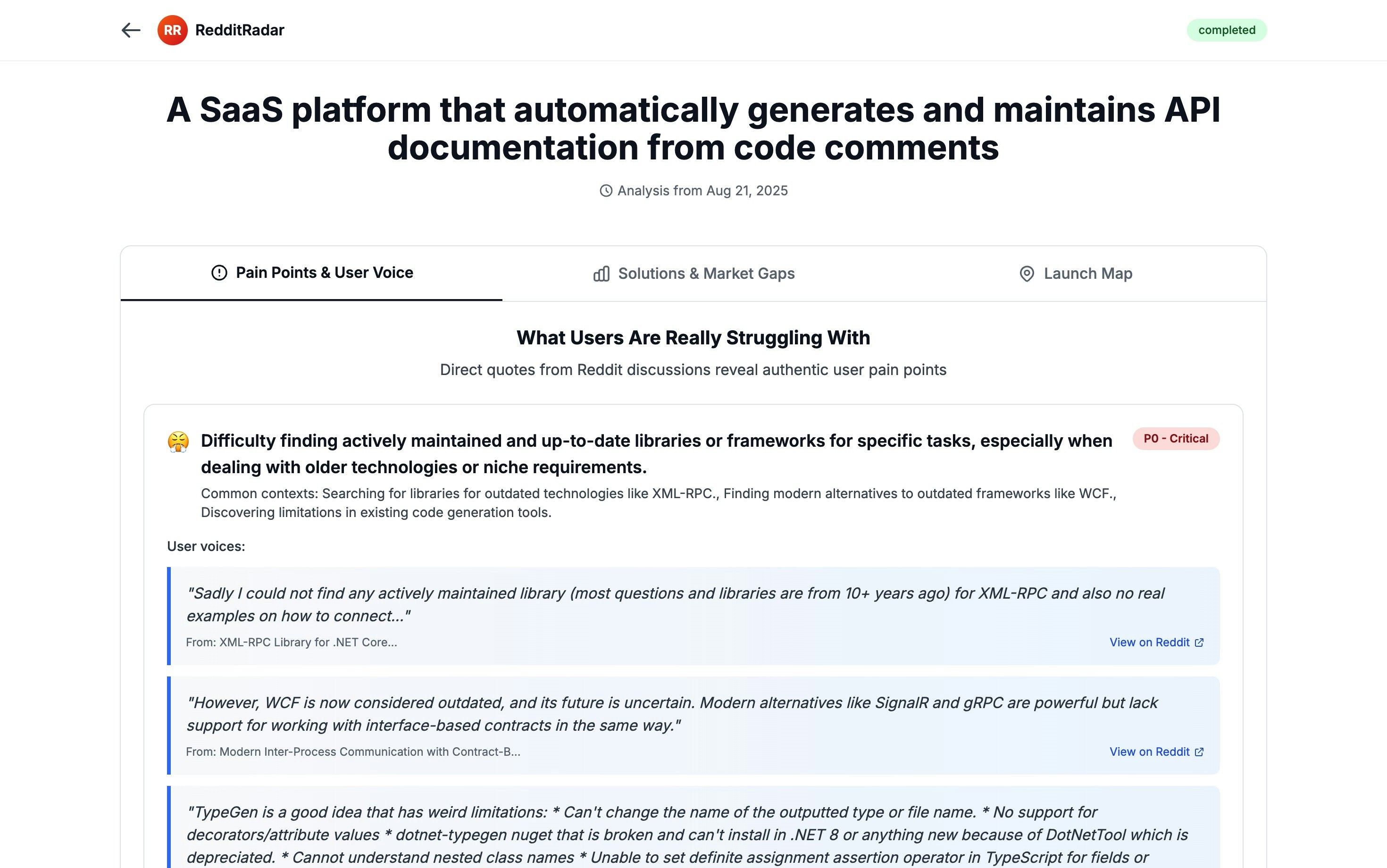This screenshot has width=1387, height=868.
Task: Click the P0 - Critical priority badge
Action: coord(1176,439)
